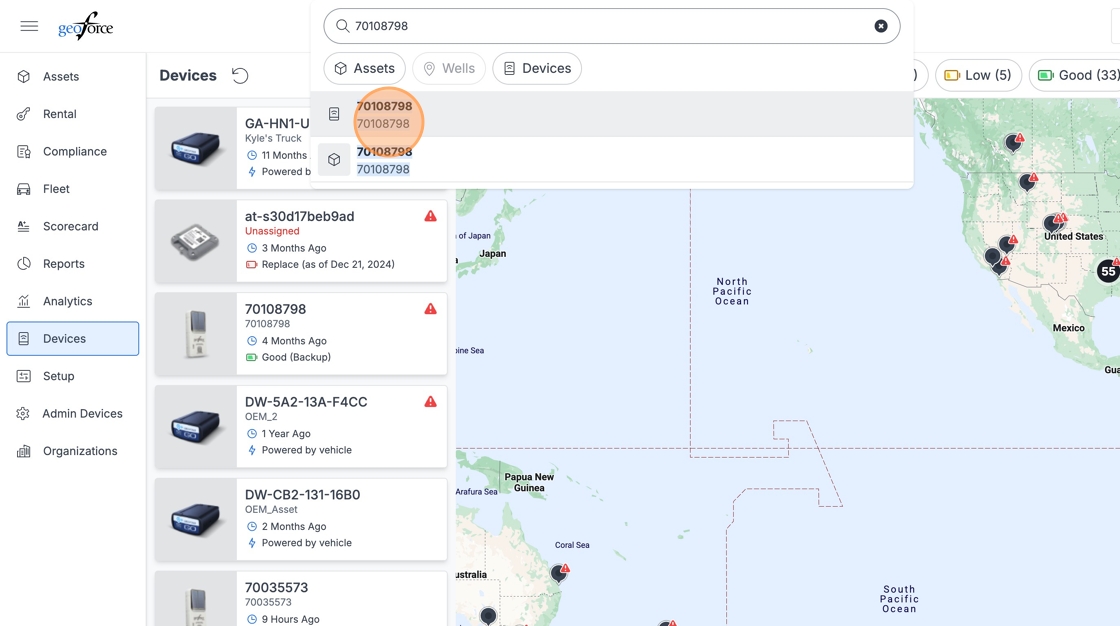Click the Good battery filter button

point(1077,75)
